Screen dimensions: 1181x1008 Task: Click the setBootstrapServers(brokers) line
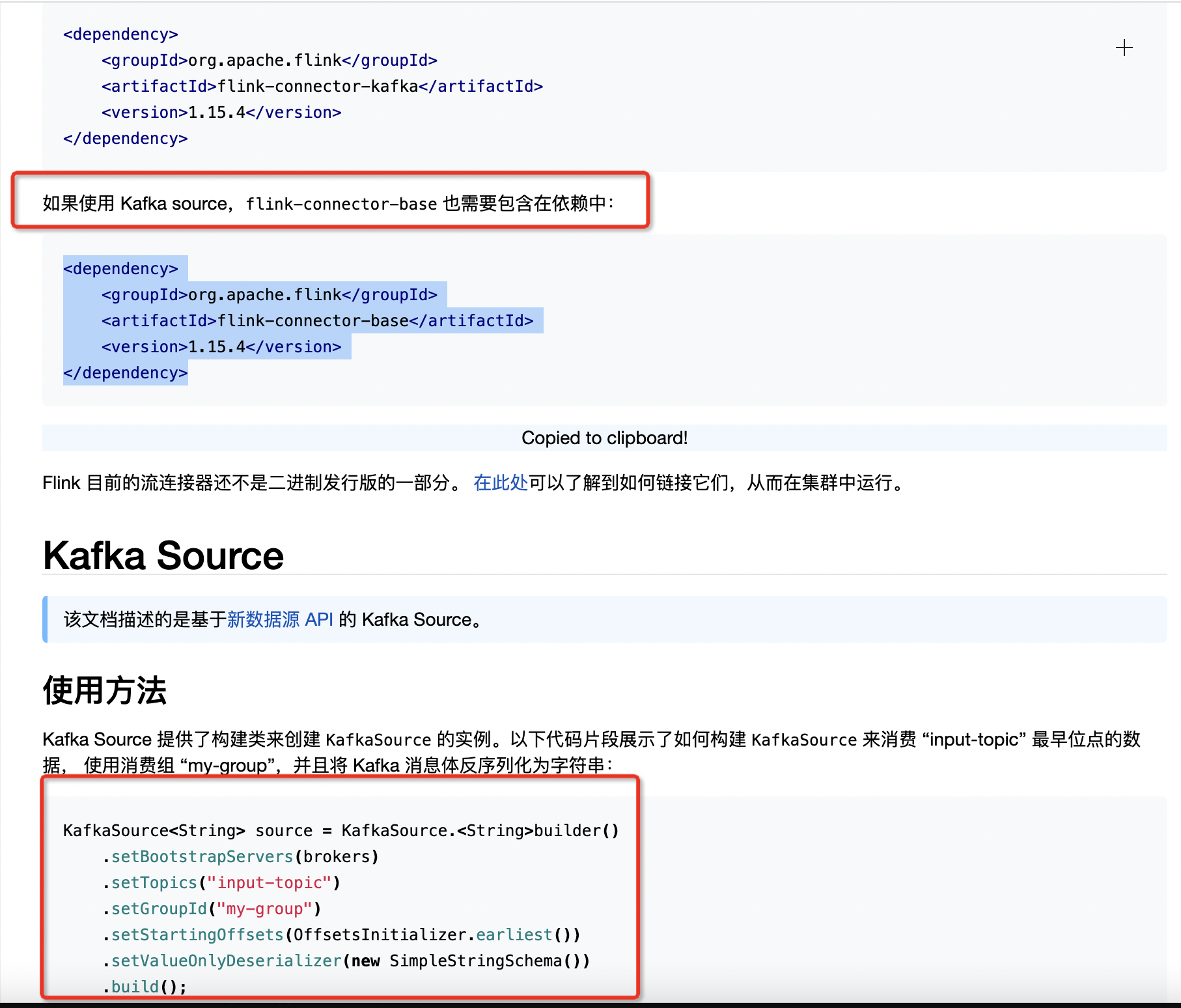[x=241, y=856]
